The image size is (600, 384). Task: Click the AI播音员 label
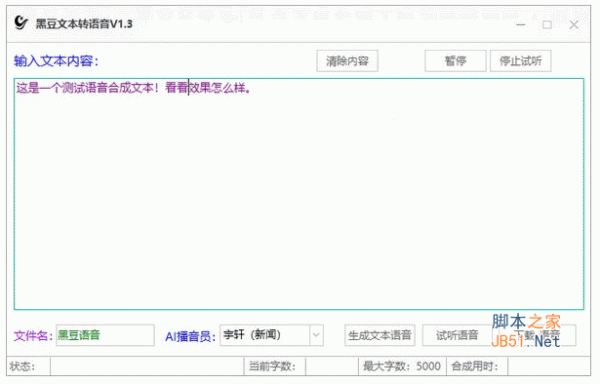click(191, 337)
